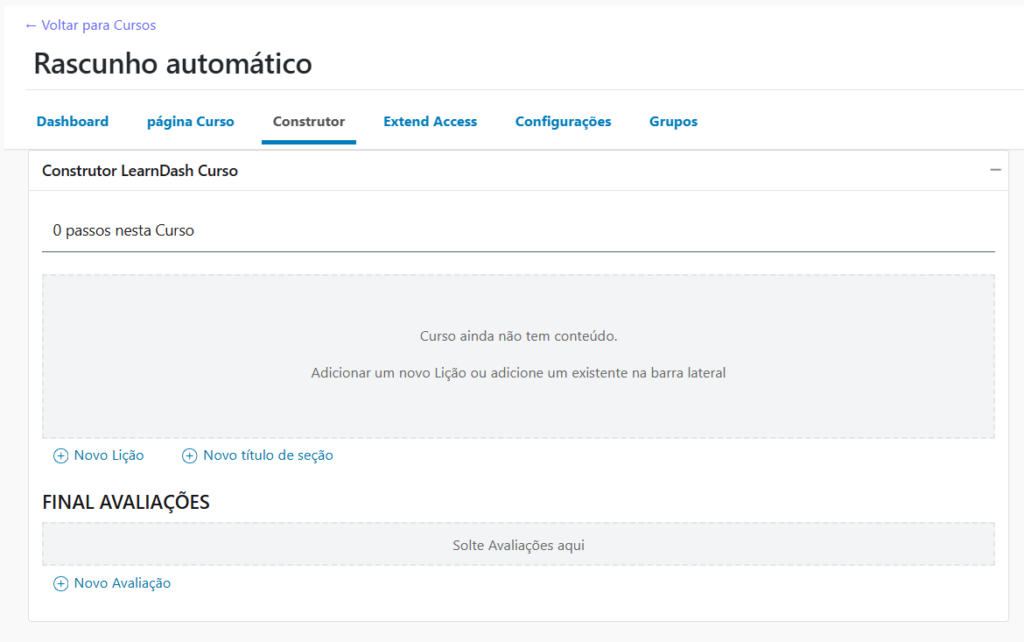Click the Novo Lição text link
The image size is (1024, 642).
tap(109, 456)
